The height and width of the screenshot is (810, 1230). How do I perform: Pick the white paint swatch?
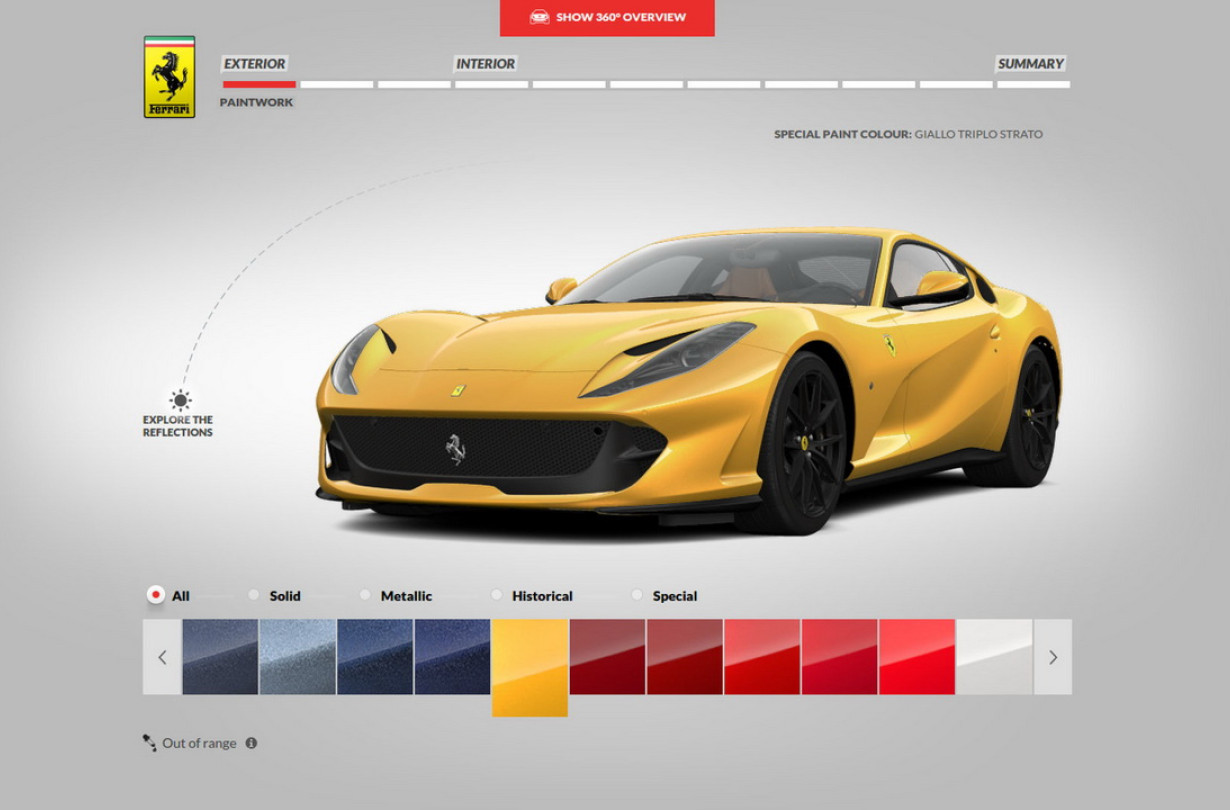click(994, 656)
